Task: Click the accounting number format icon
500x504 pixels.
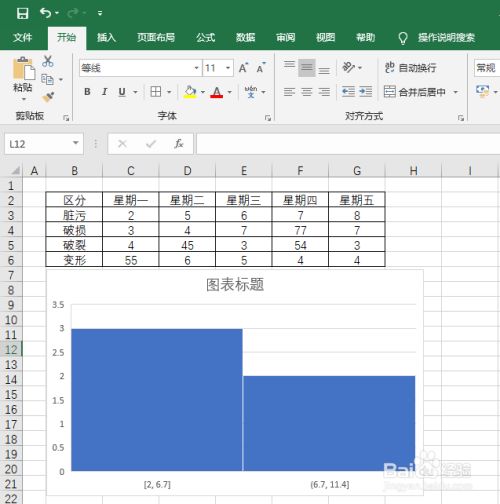Action: pyautogui.click(x=483, y=91)
